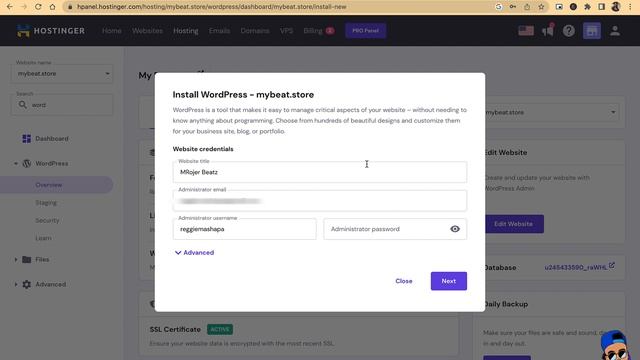Open the mybeat.store dropdown on right panel

[x=551, y=112]
